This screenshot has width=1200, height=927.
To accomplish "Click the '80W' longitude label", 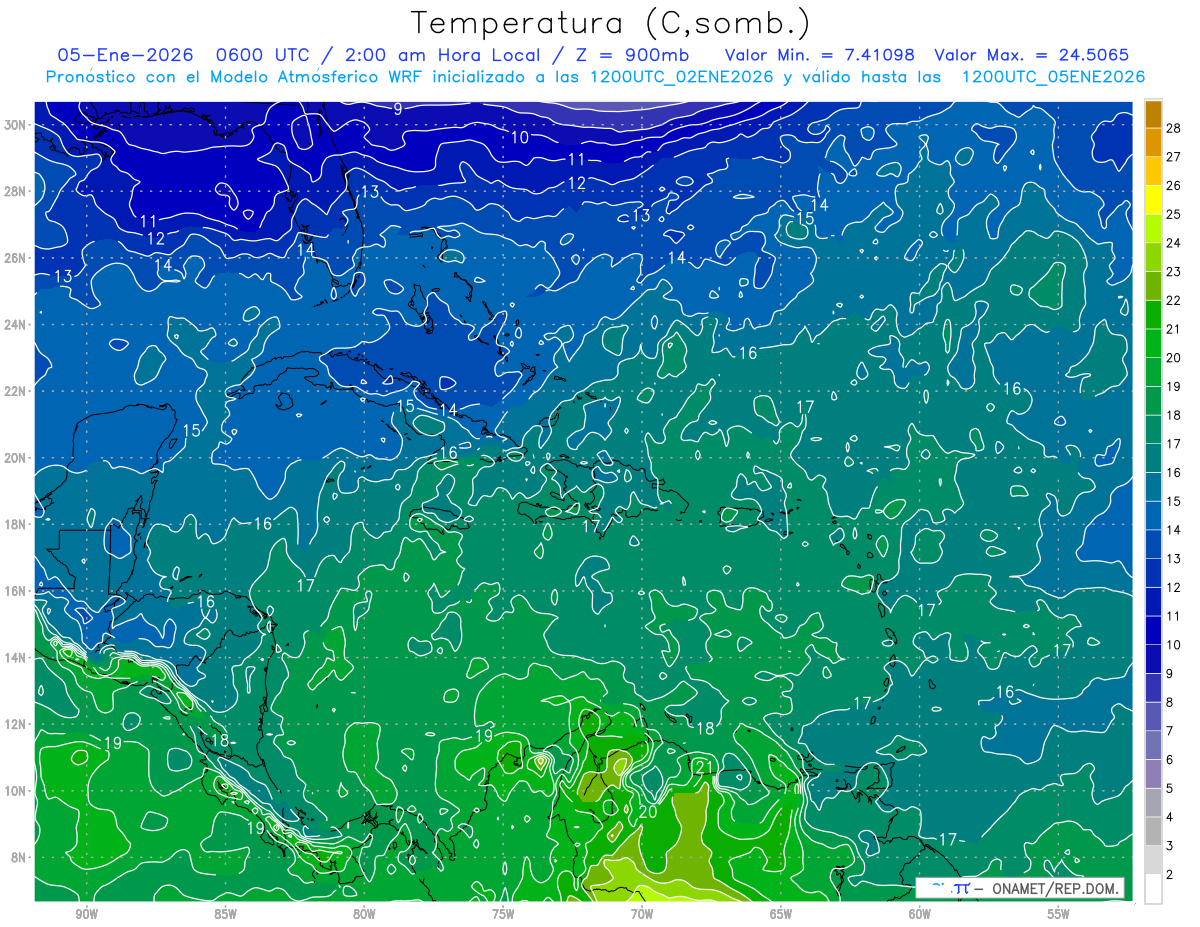I will coord(364,914).
